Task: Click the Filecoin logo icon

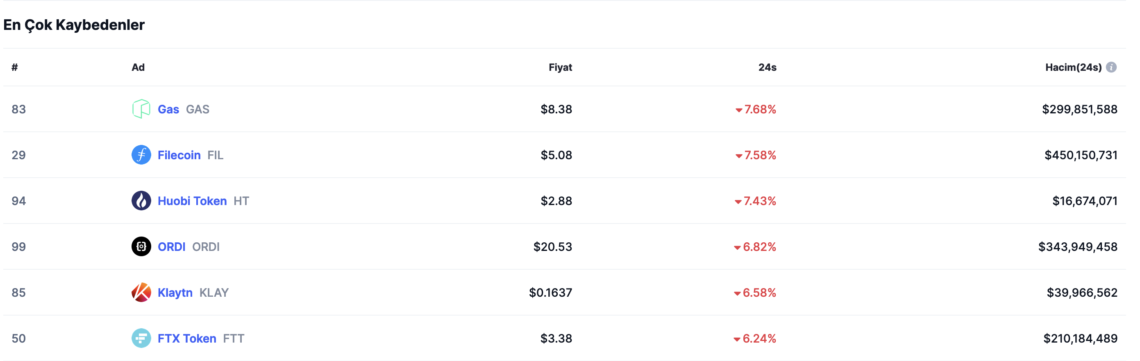Action: [x=141, y=155]
